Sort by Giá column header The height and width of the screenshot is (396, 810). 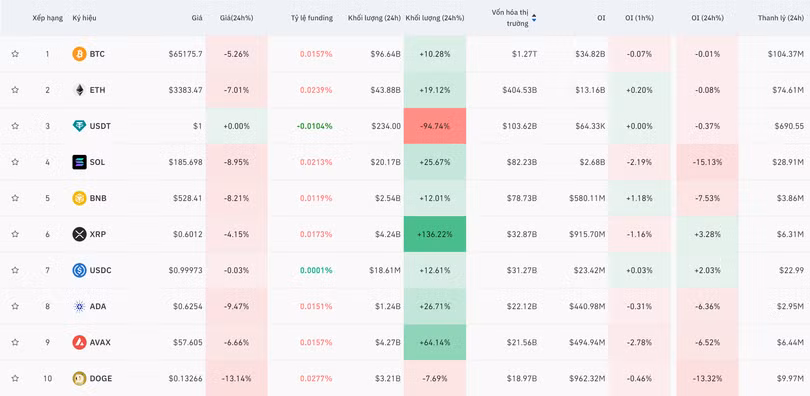click(197, 18)
